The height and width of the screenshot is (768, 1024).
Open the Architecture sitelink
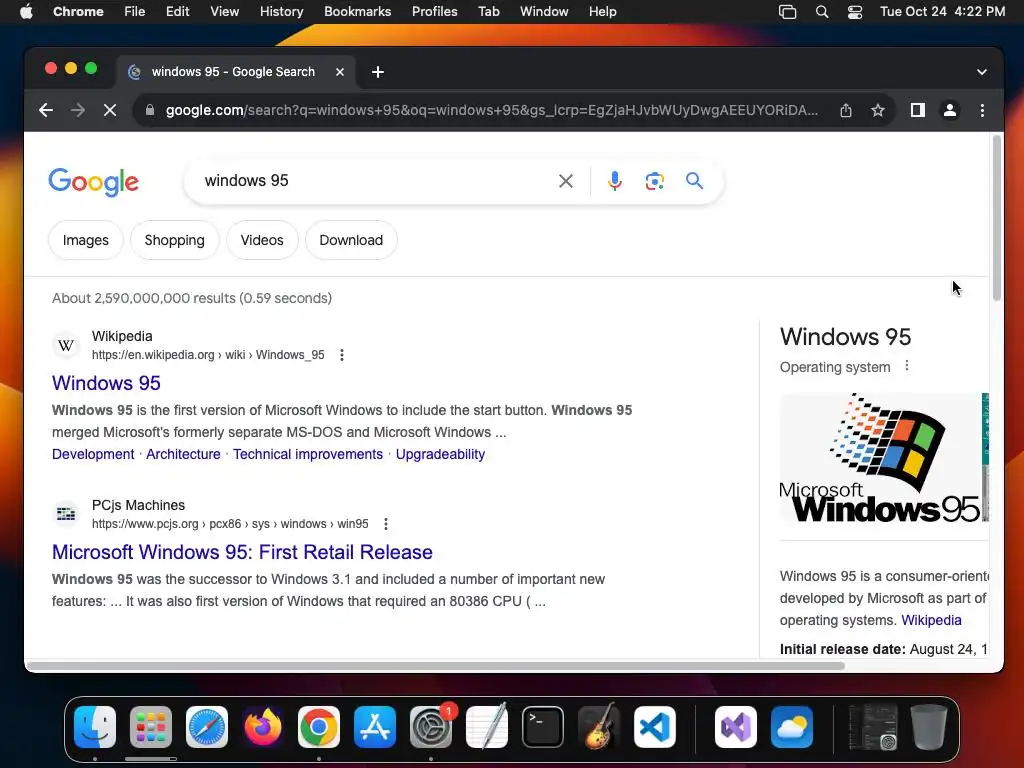click(x=184, y=455)
